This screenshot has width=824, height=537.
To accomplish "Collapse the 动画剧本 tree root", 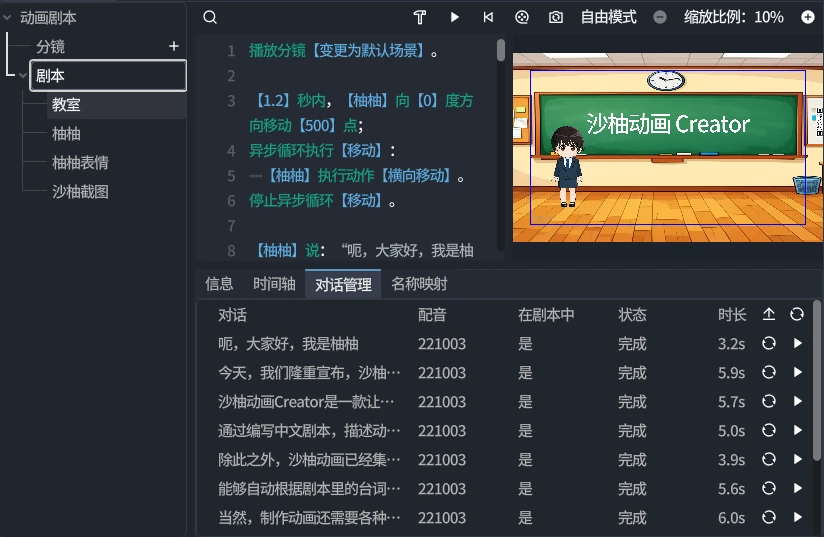I will pyautogui.click(x=7, y=18).
